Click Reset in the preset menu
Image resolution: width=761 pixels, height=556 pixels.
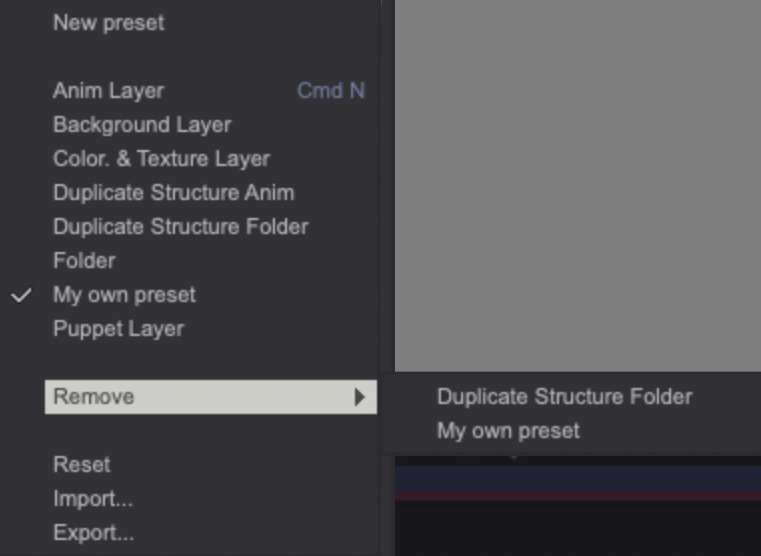81,464
